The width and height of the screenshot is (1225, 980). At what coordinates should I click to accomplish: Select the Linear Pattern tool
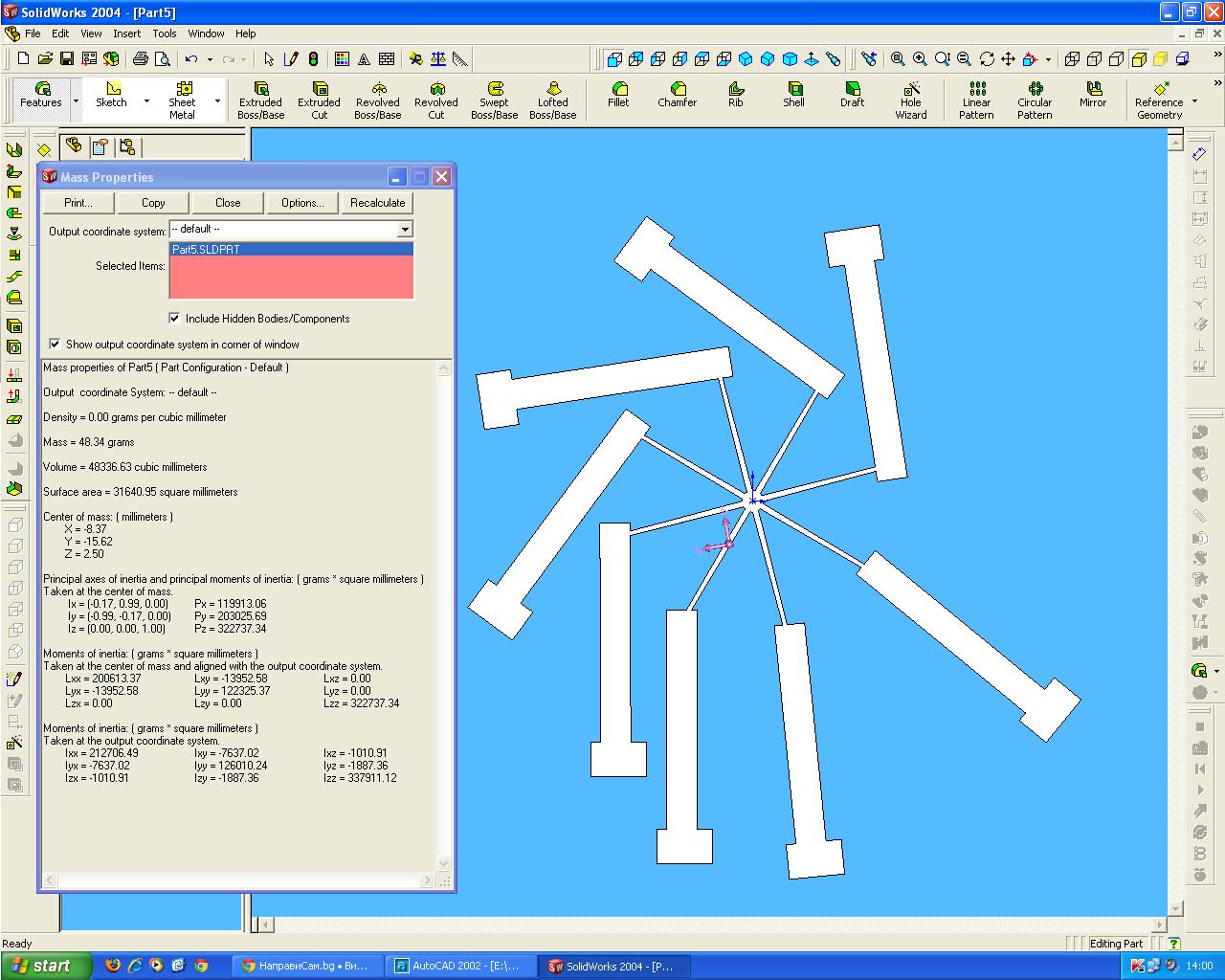pos(976,100)
